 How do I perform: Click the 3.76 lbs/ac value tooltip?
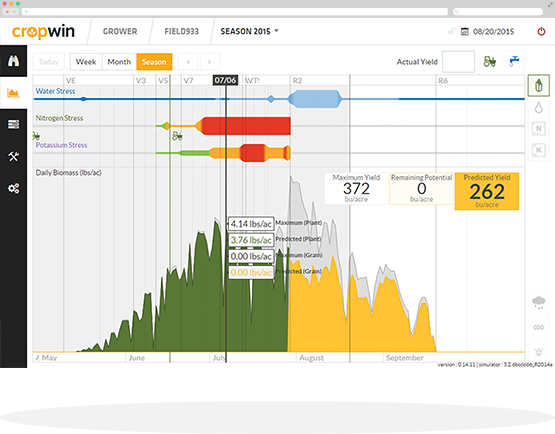(251, 240)
